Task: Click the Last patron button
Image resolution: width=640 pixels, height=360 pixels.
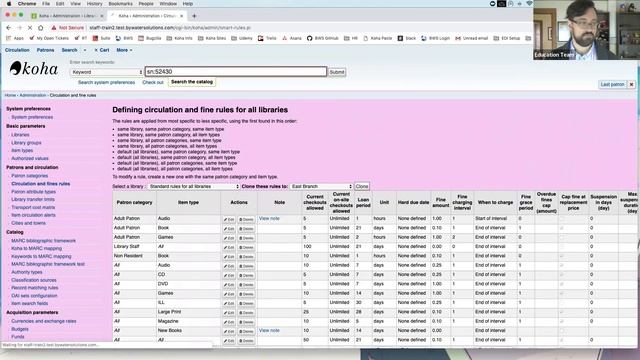Action: (x=612, y=84)
